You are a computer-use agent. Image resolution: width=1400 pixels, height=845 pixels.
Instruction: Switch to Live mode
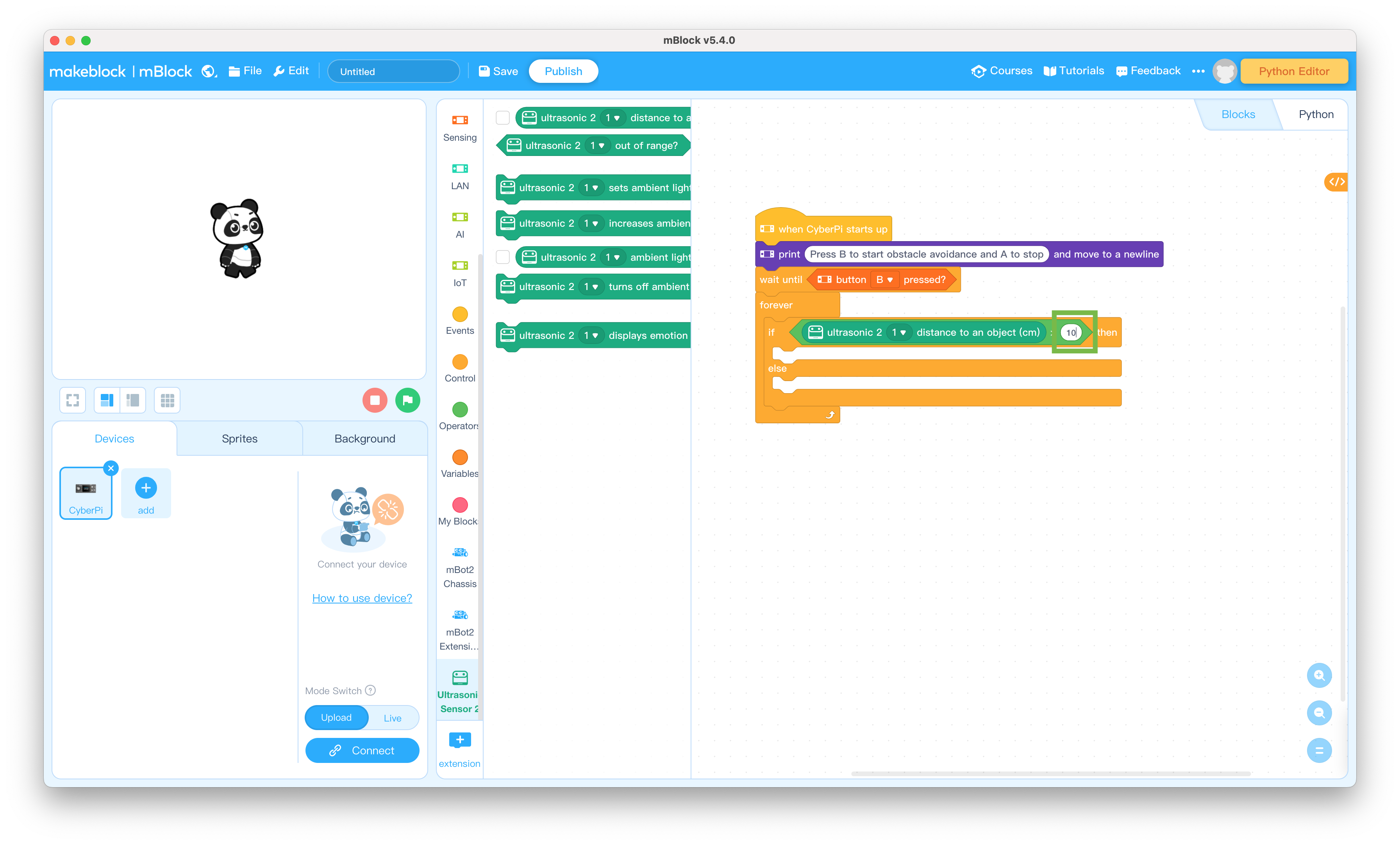point(393,718)
